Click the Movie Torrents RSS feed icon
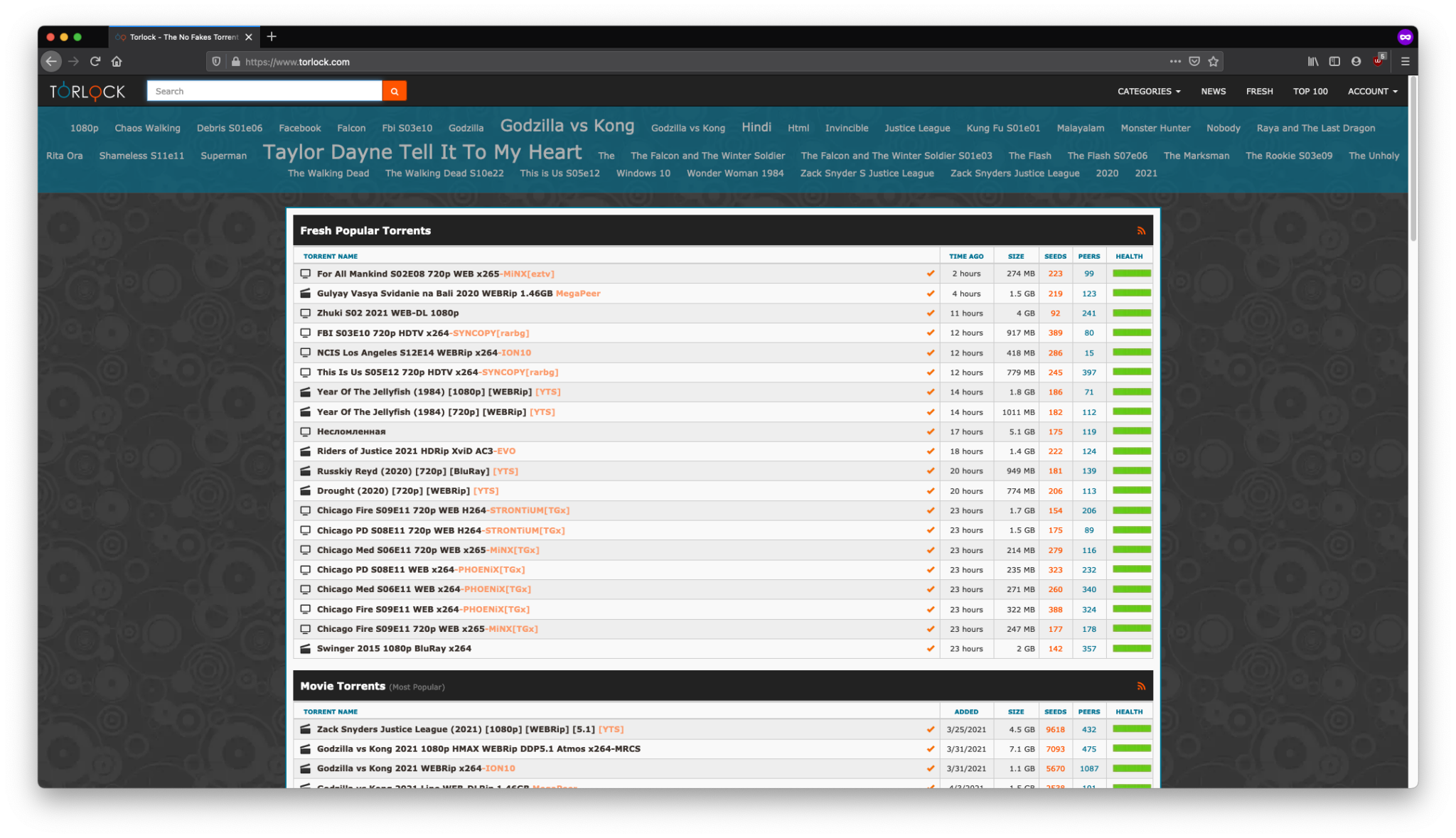Screen dimensions: 1456x838 1140,686
